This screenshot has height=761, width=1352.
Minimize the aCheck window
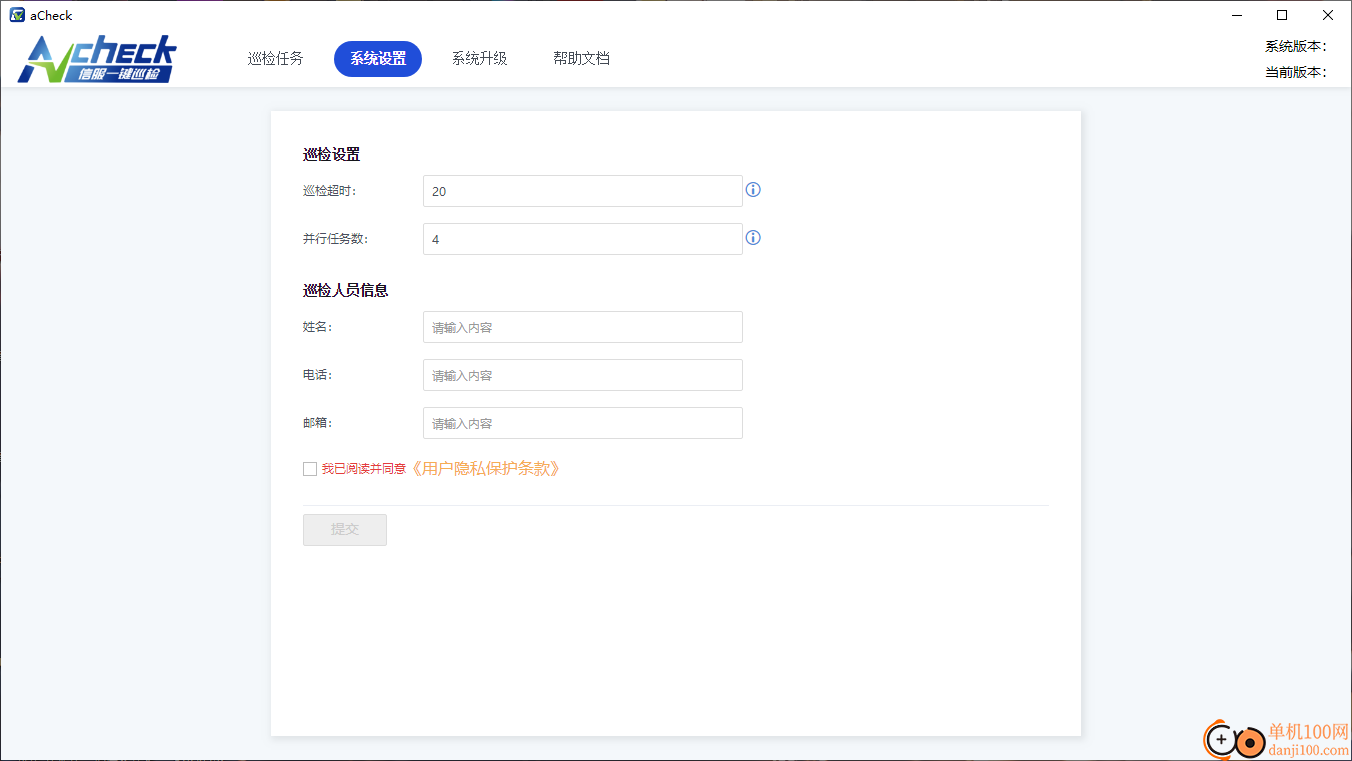pos(1237,15)
